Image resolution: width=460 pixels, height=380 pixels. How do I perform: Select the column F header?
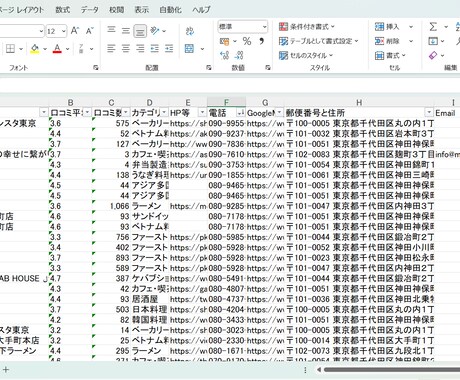227,102
